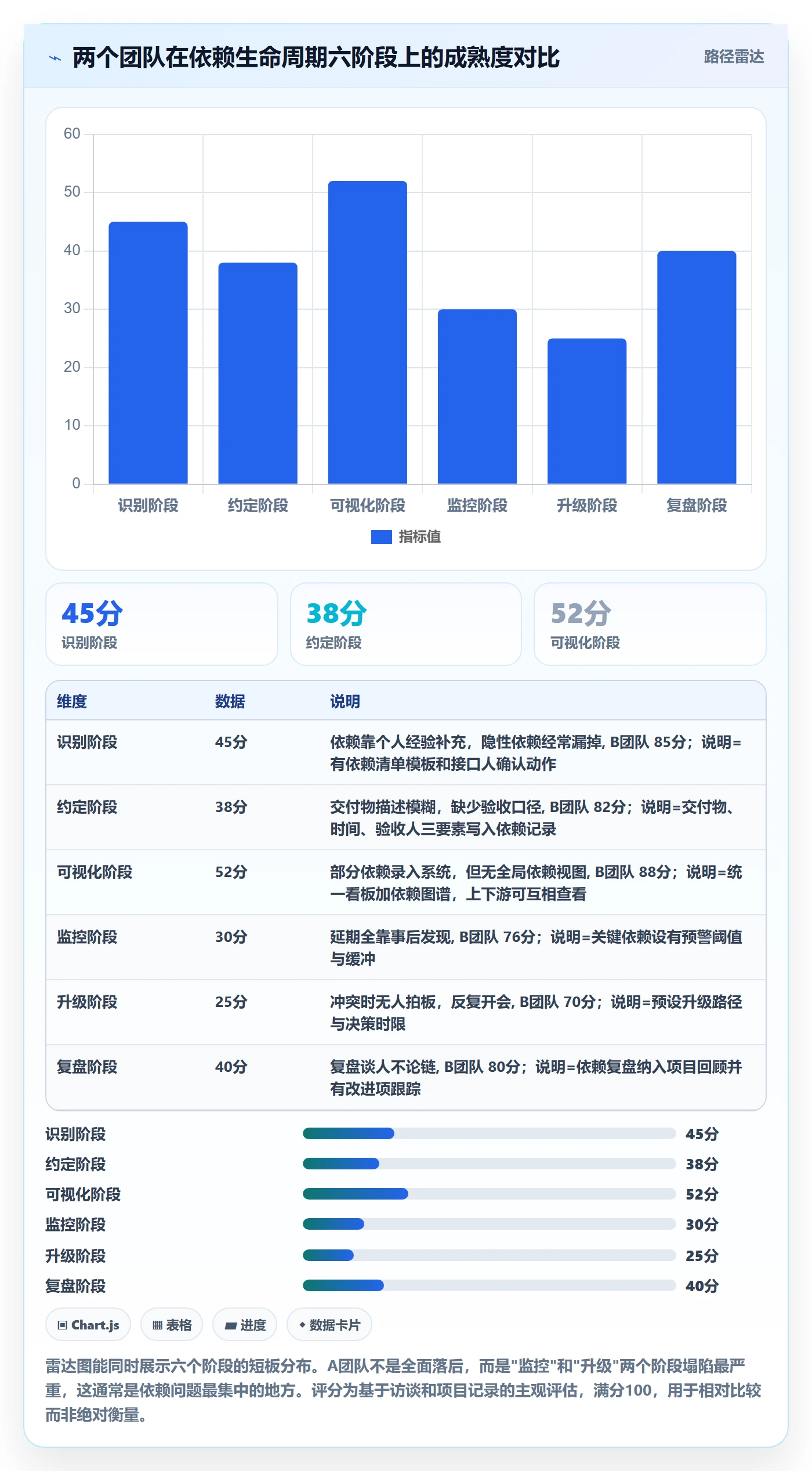
Task: Select the 约定阶段 cell in the table
Action: click(87, 807)
